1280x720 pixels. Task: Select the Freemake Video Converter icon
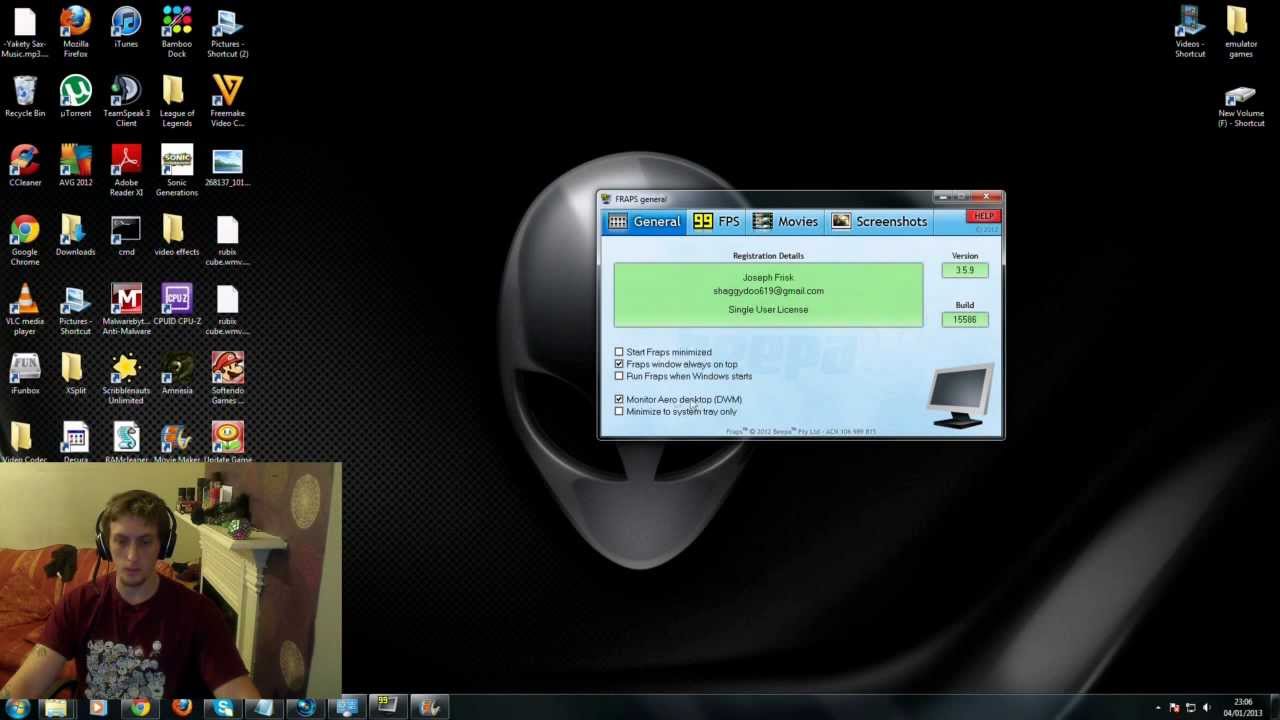227,101
